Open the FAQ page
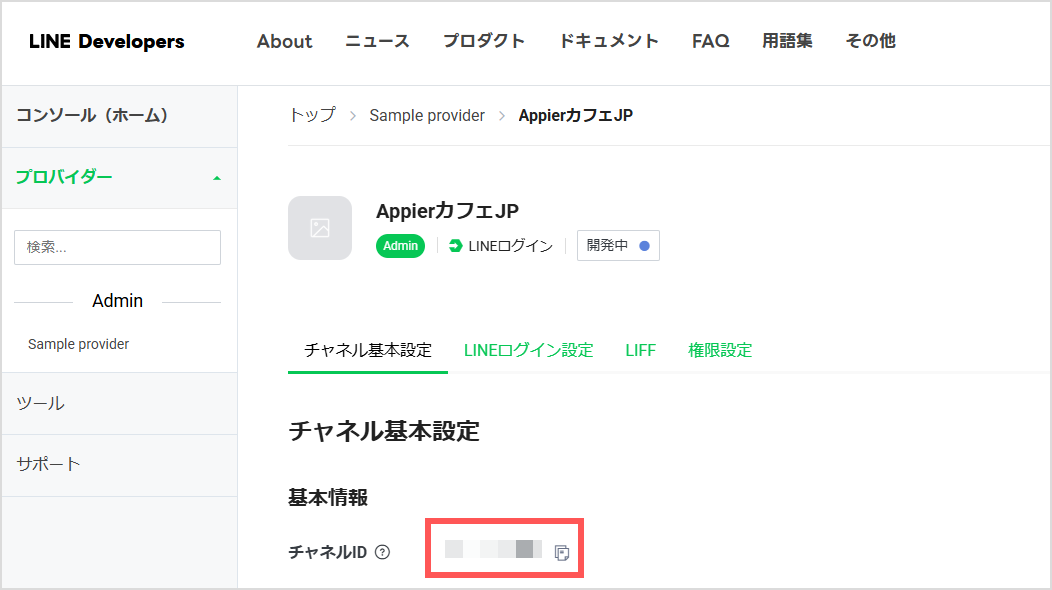The height and width of the screenshot is (590, 1052). [711, 41]
